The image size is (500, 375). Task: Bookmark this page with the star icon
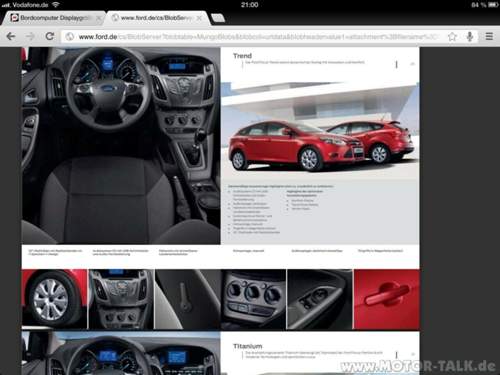pyautogui.click(x=452, y=36)
